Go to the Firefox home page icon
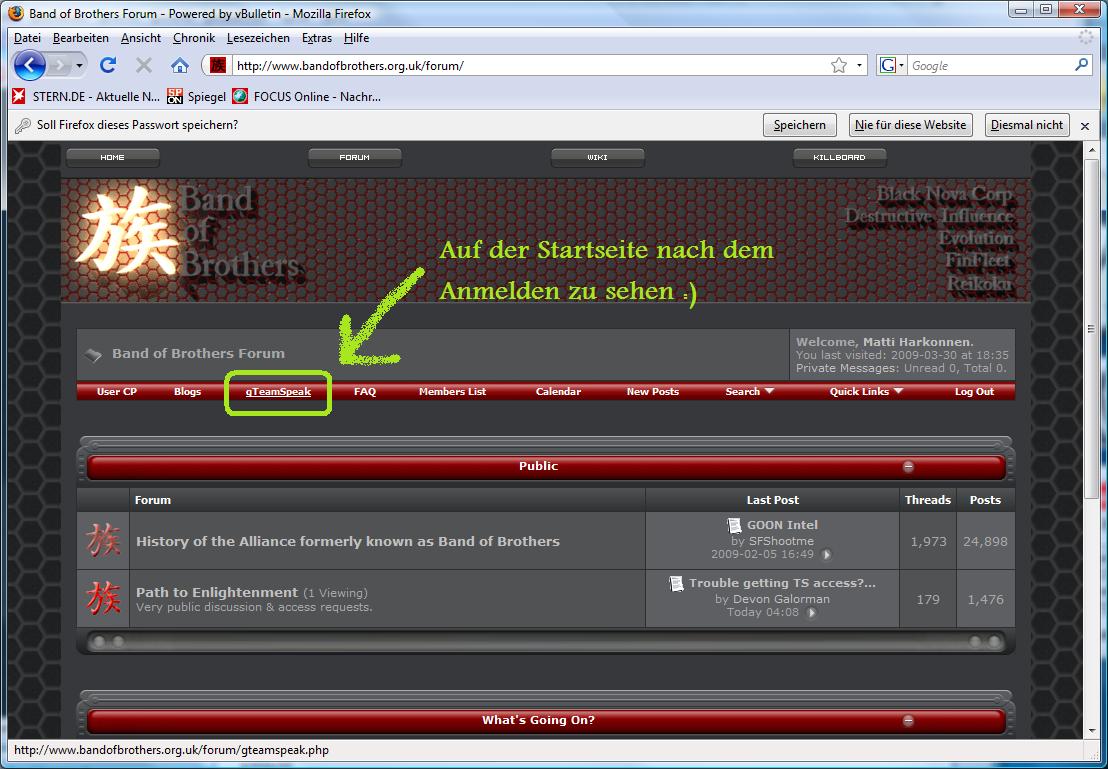The width and height of the screenshot is (1108, 769). [x=180, y=66]
